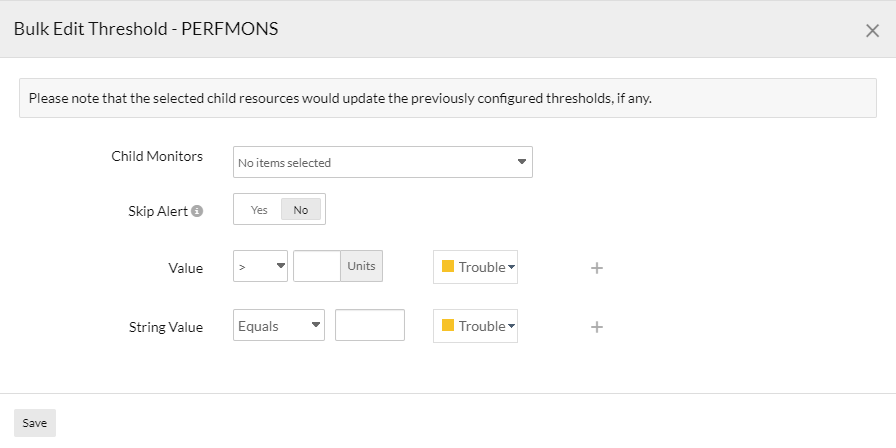
Task: Click the Units label beside Value input
Action: click(361, 267)
